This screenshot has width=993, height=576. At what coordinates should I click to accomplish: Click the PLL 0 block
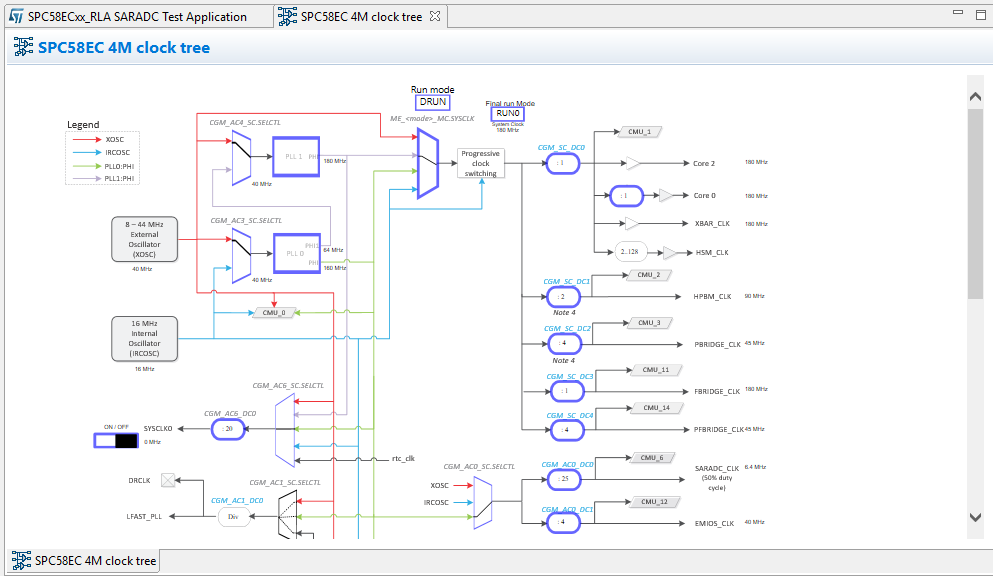click(x=296, y=253)
